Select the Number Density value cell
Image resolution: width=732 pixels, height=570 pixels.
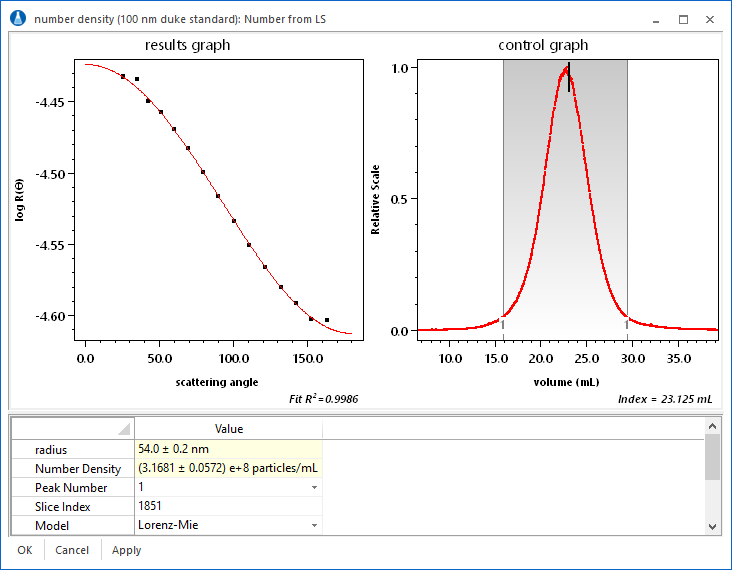228,469
